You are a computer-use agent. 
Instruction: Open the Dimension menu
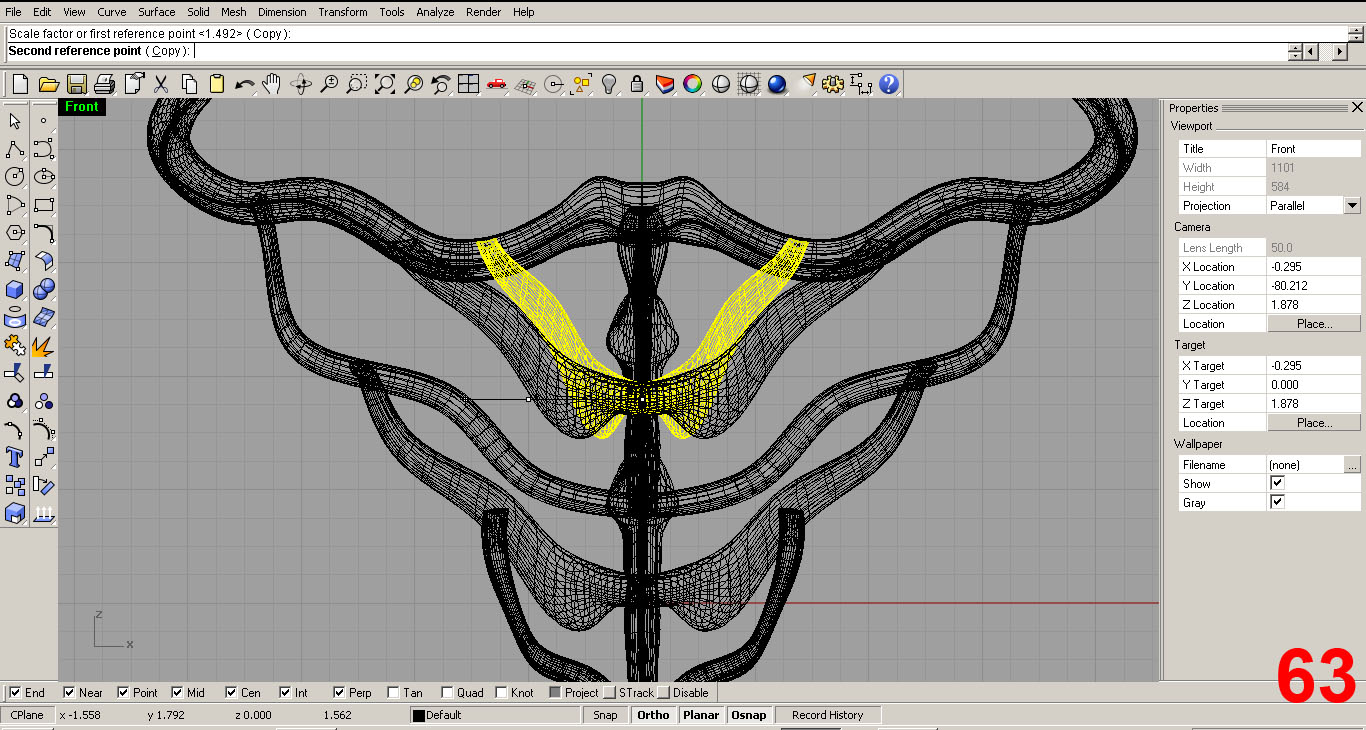[282, 12]
